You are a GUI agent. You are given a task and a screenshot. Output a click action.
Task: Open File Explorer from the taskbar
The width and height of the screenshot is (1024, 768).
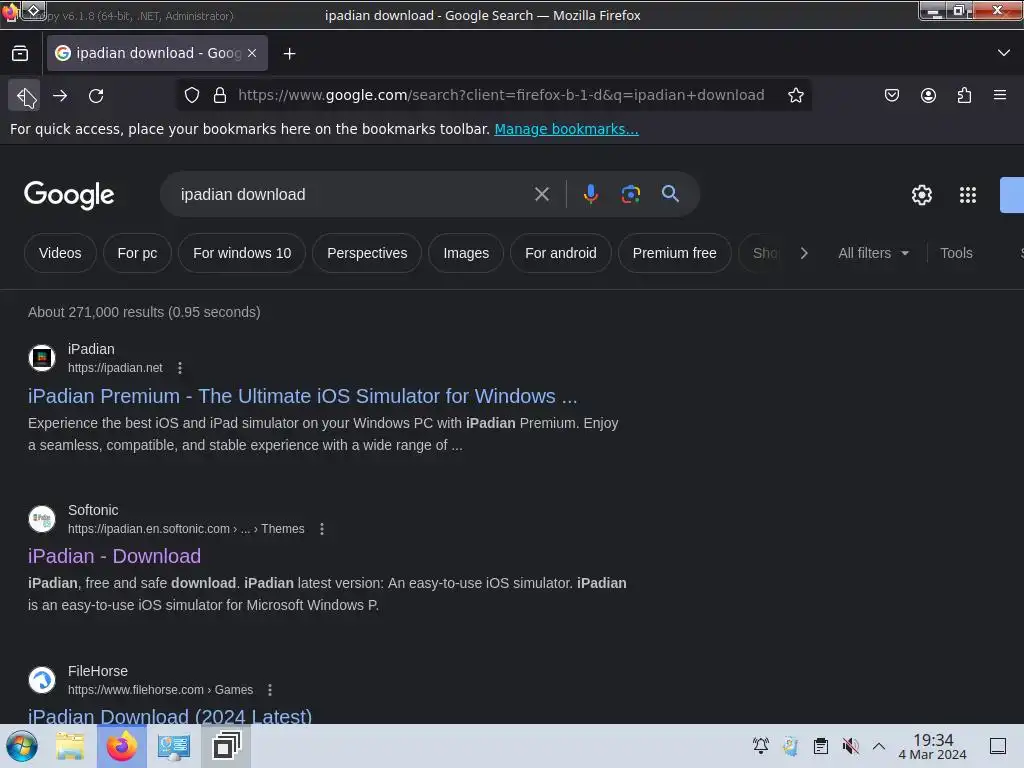point(70,746)
